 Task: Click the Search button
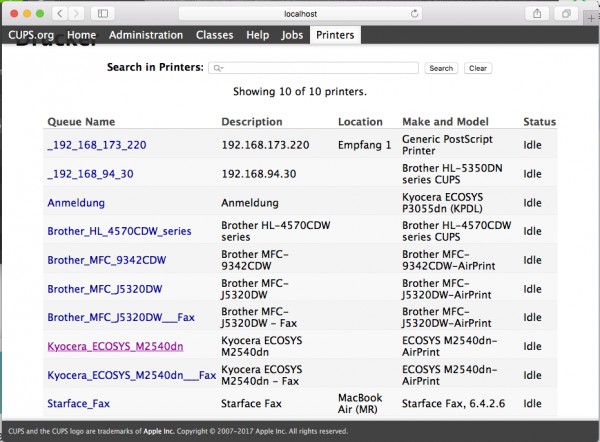(441, 68)
